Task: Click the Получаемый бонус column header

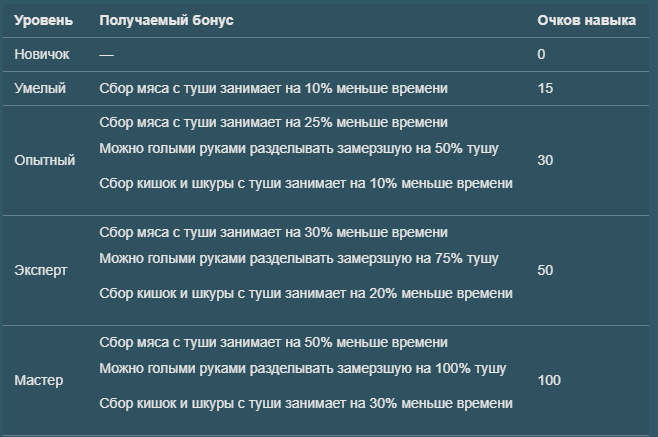Action: (166, 20)
